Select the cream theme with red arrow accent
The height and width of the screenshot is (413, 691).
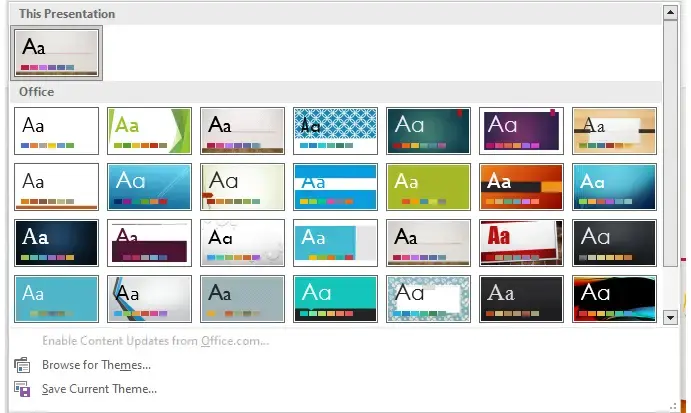[x=242, y=187]
